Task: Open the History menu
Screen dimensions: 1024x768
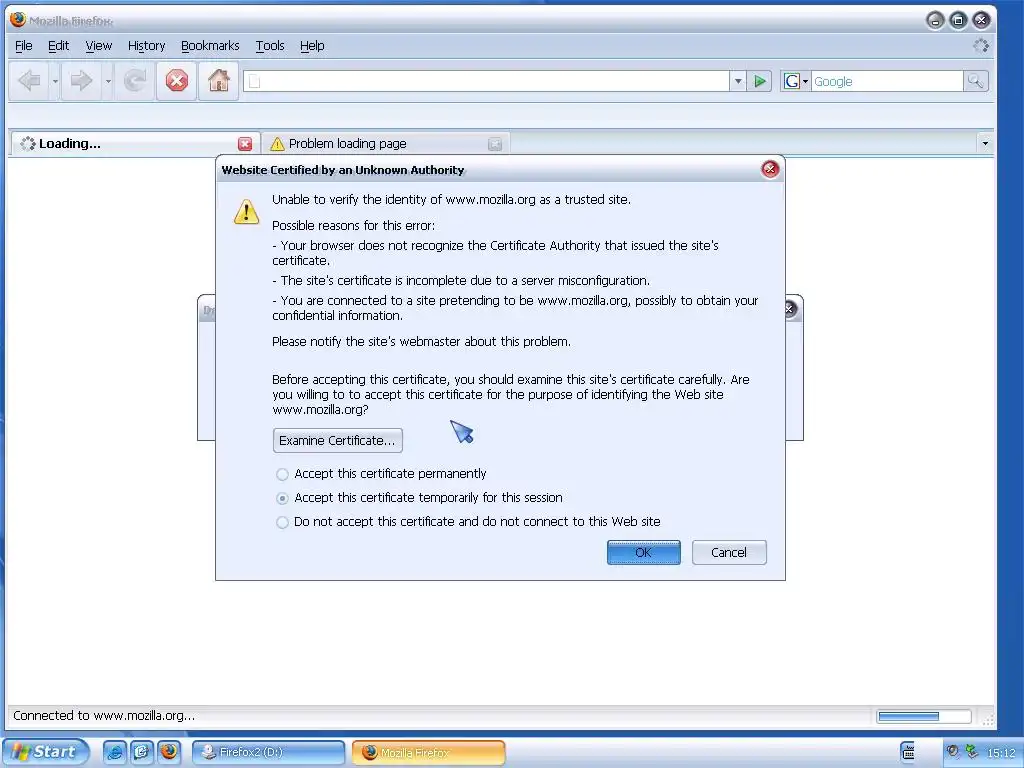Action: [x=146, y=46]
